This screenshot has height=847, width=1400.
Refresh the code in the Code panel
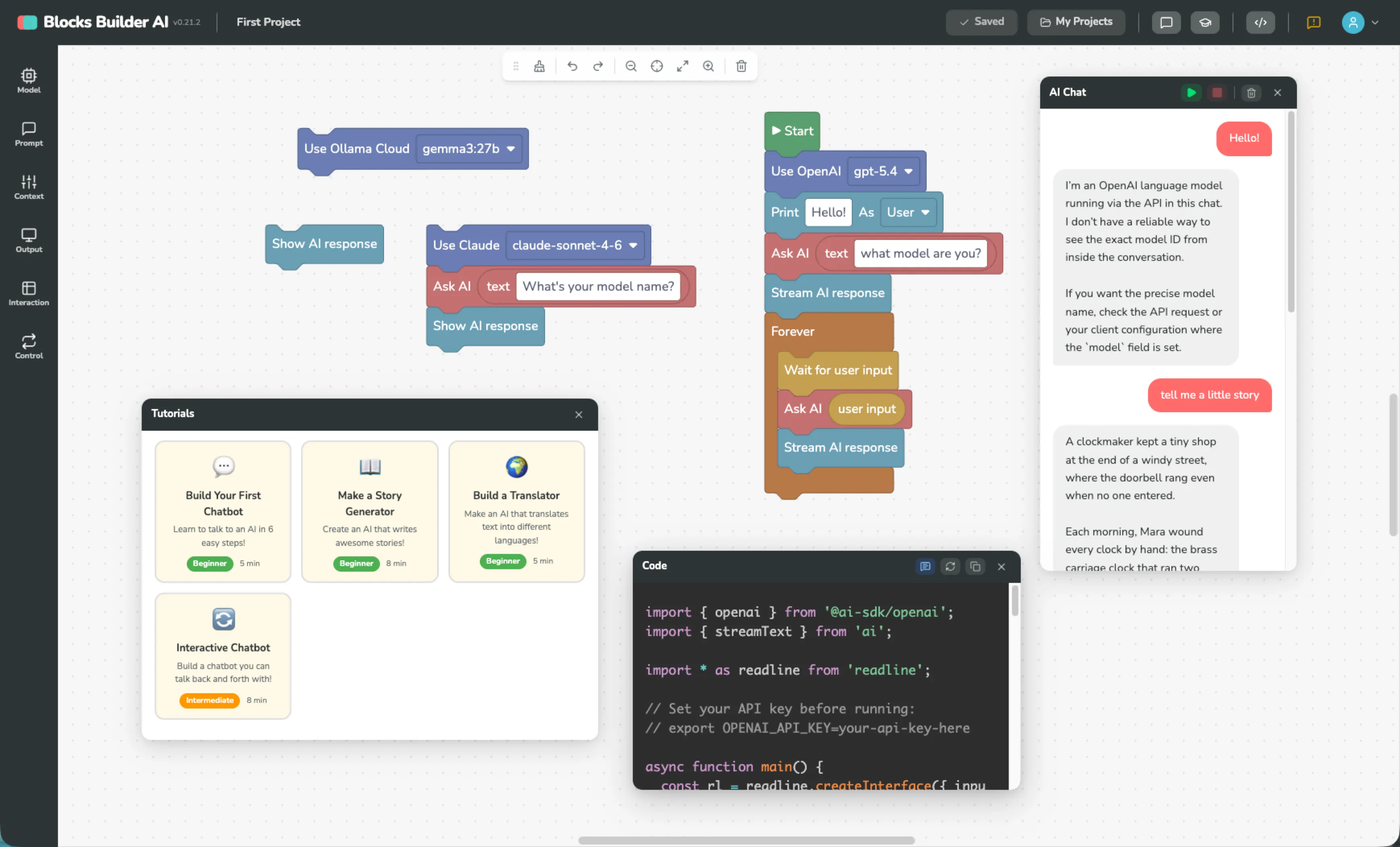tap(950, 566)
